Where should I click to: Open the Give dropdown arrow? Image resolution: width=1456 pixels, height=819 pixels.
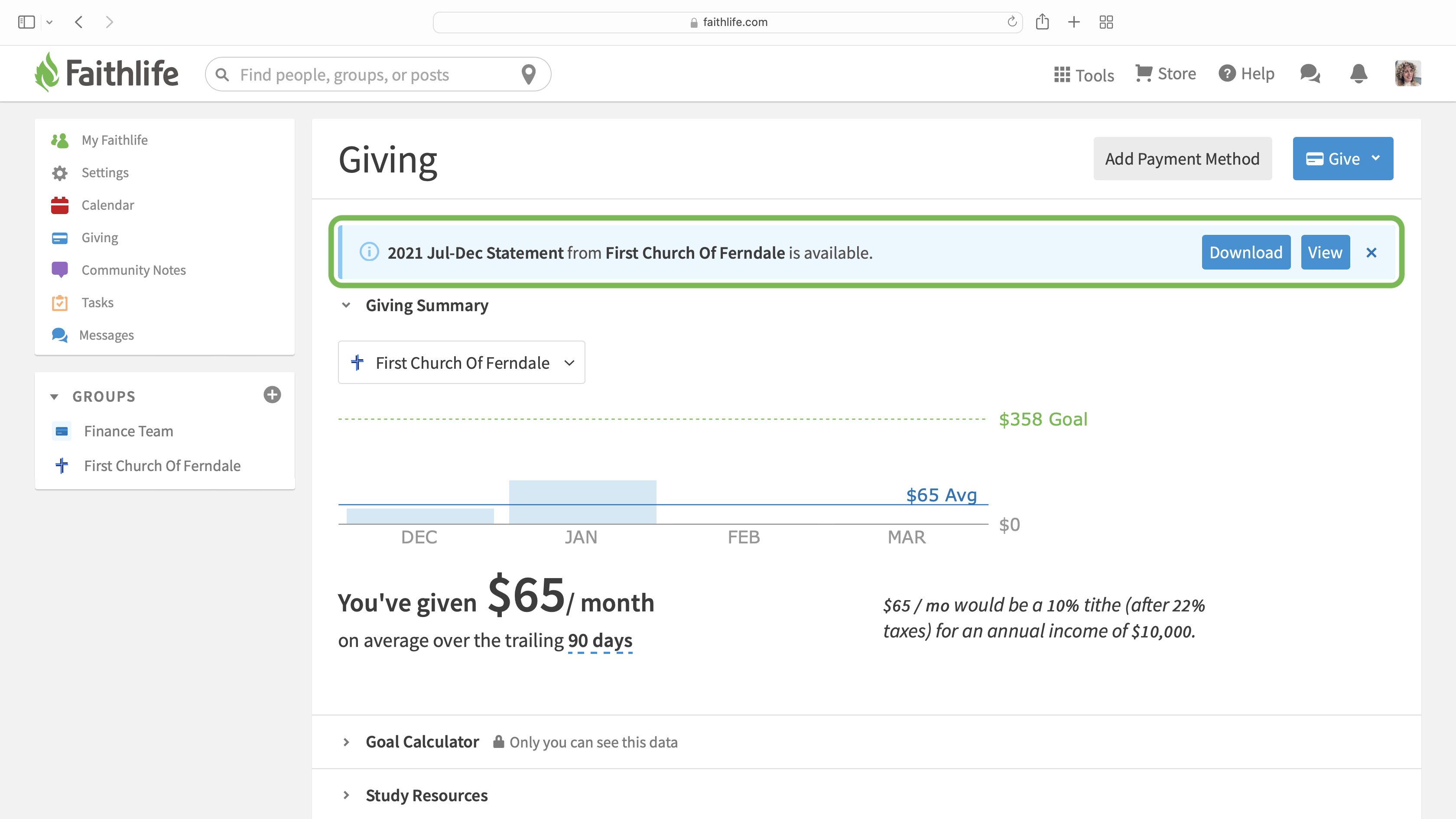coord(1376,158)
